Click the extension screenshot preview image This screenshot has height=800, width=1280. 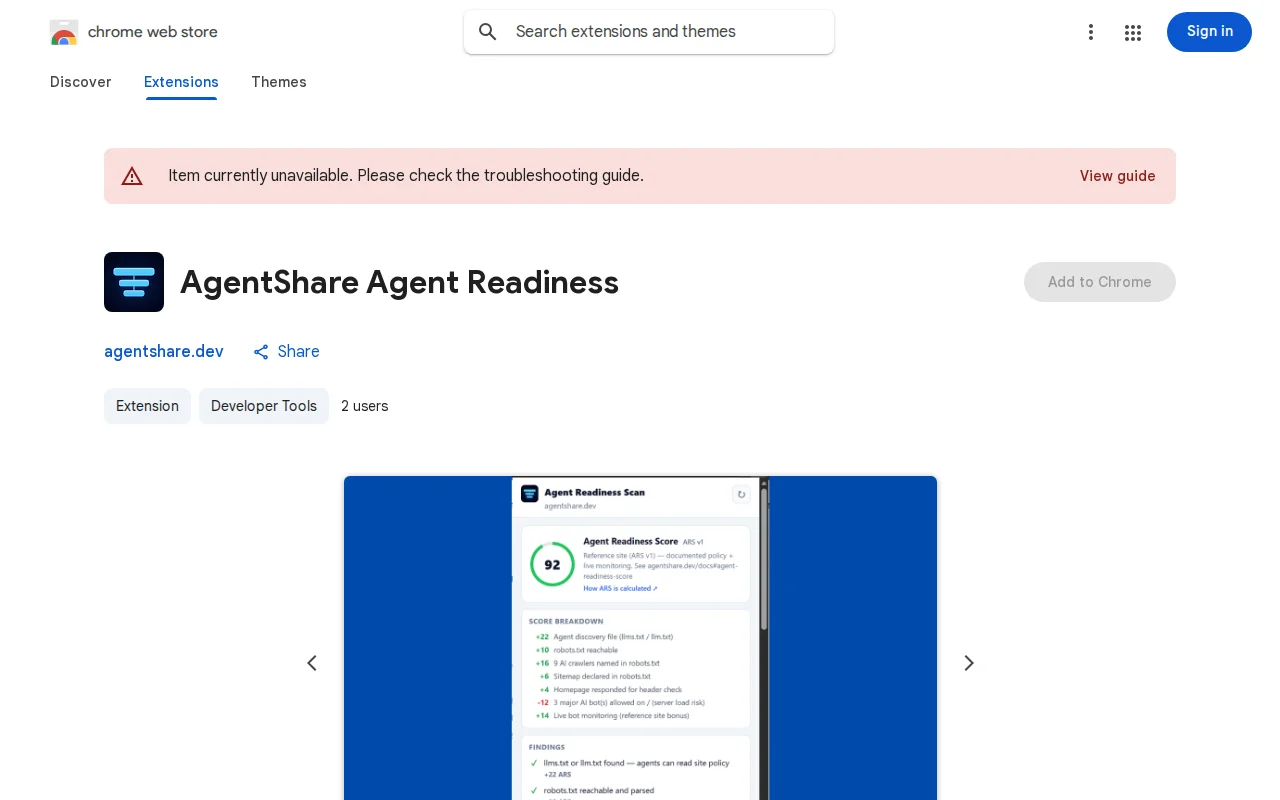pos(640,638)
